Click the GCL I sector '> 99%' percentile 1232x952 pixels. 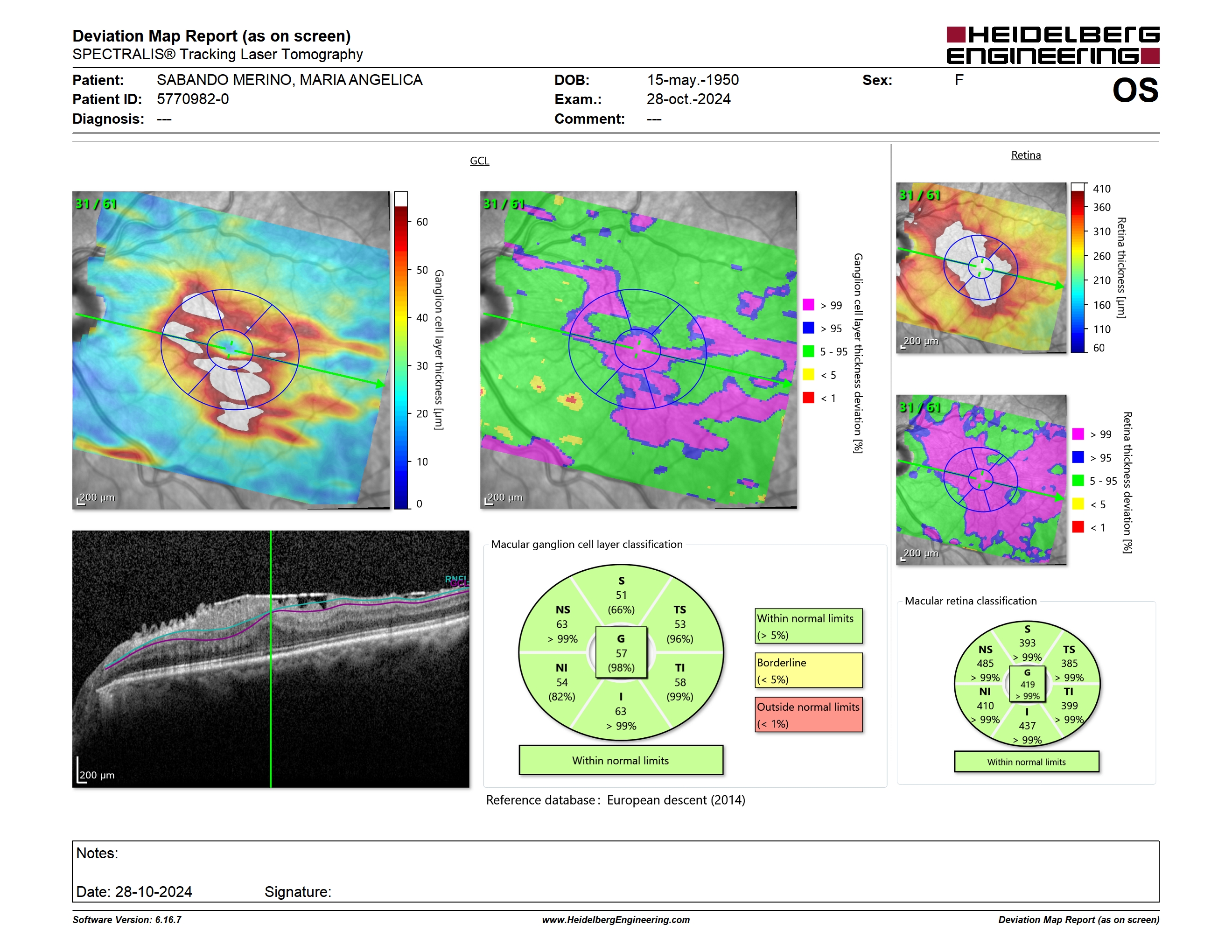point(621,726)
